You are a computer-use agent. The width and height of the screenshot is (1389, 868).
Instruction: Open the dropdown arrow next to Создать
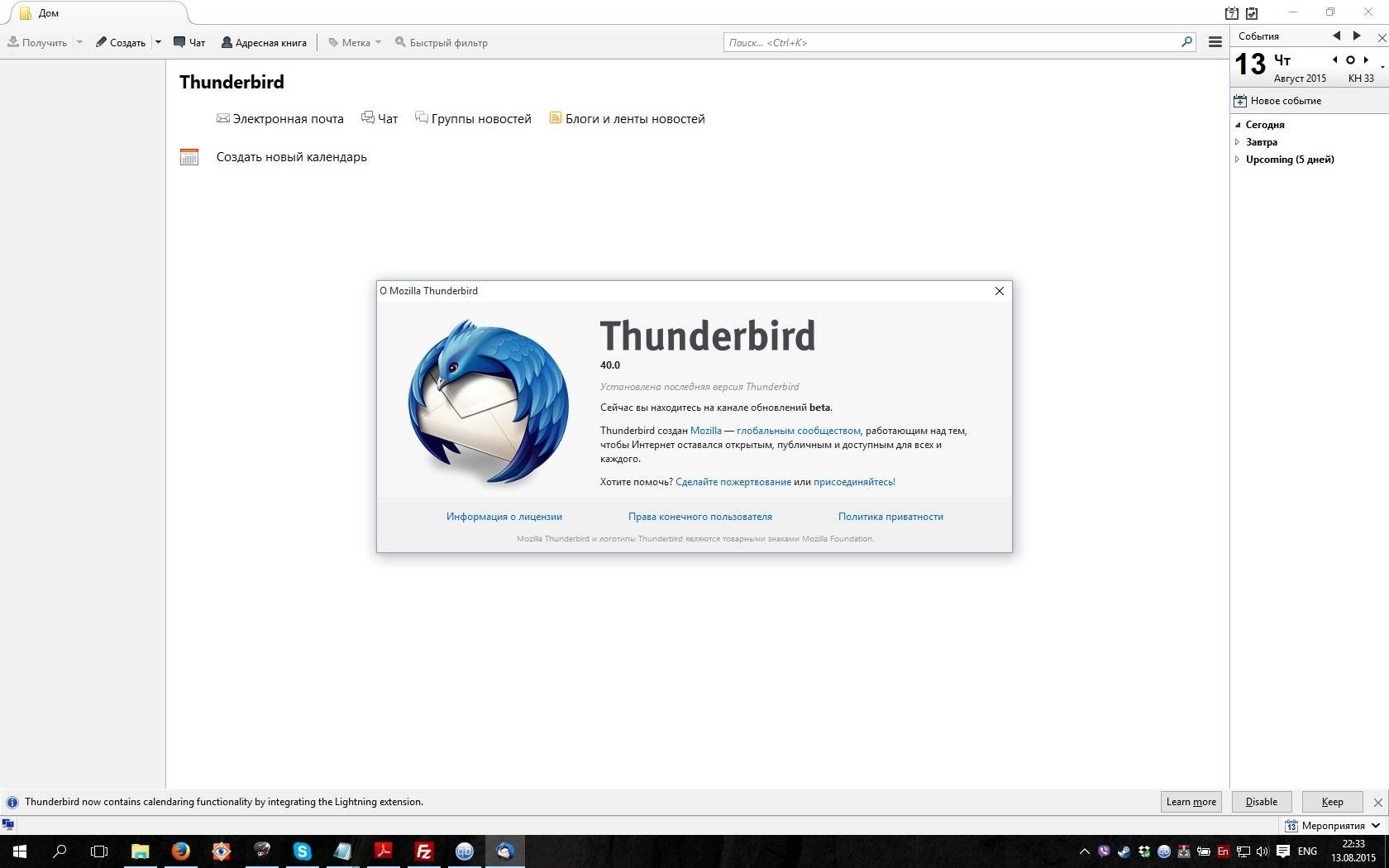tap(158, 42)
